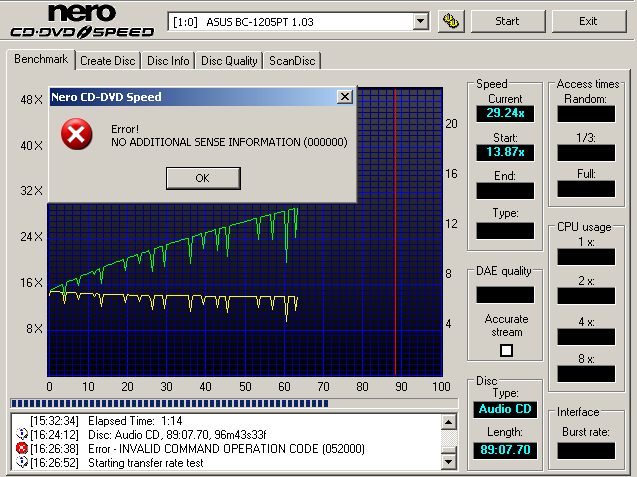The image size is (637, 477).
Task: Open the ScanDisc tab
Action: coord(292,61)
